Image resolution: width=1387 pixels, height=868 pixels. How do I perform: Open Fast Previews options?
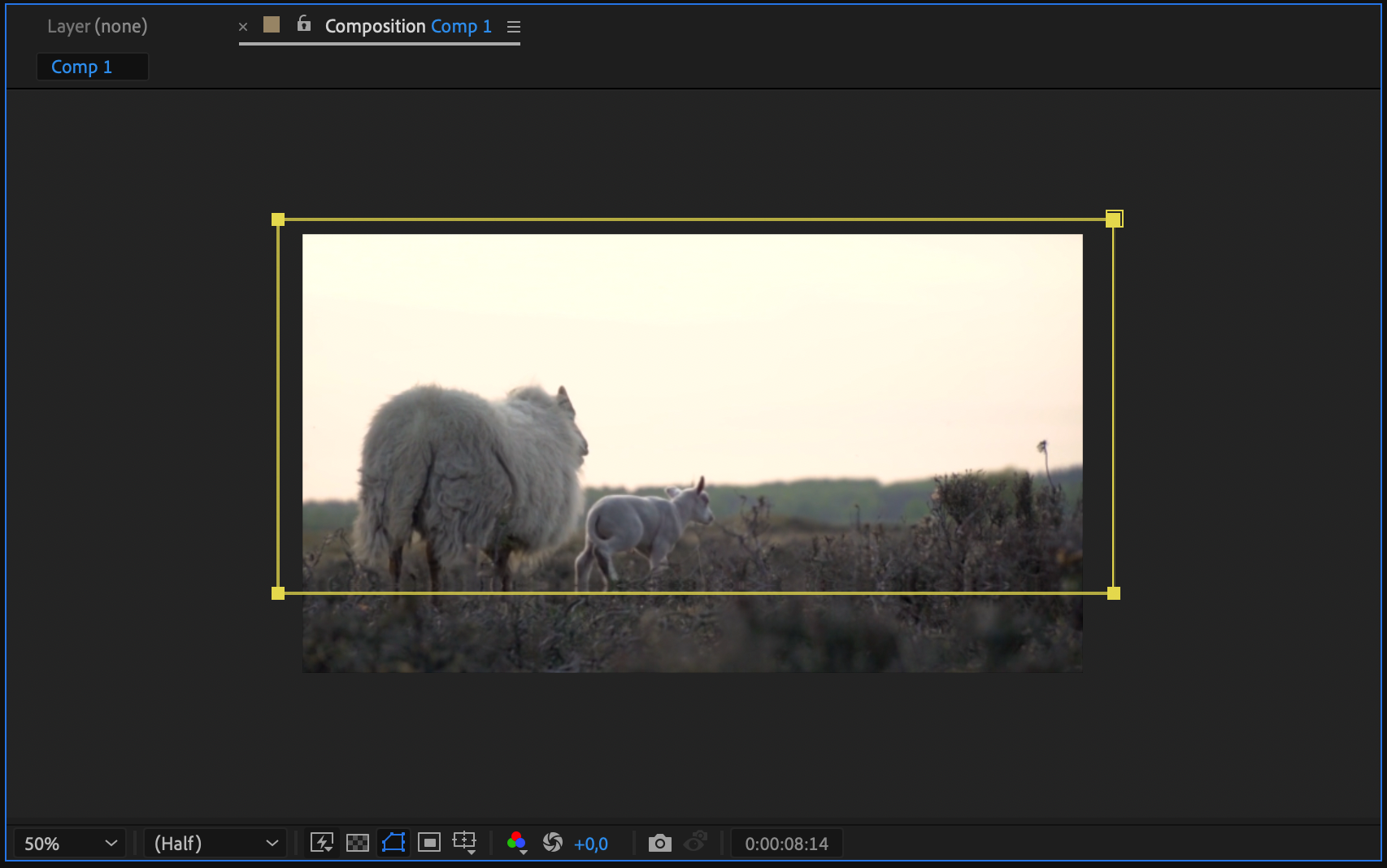point(322,843)
